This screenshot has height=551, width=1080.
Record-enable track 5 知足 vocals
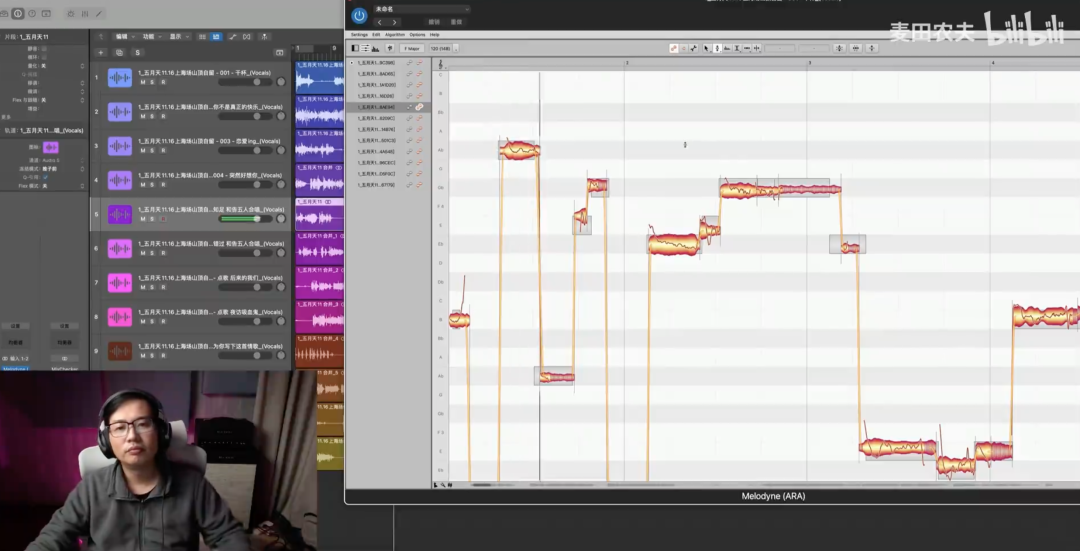[163, 218]
